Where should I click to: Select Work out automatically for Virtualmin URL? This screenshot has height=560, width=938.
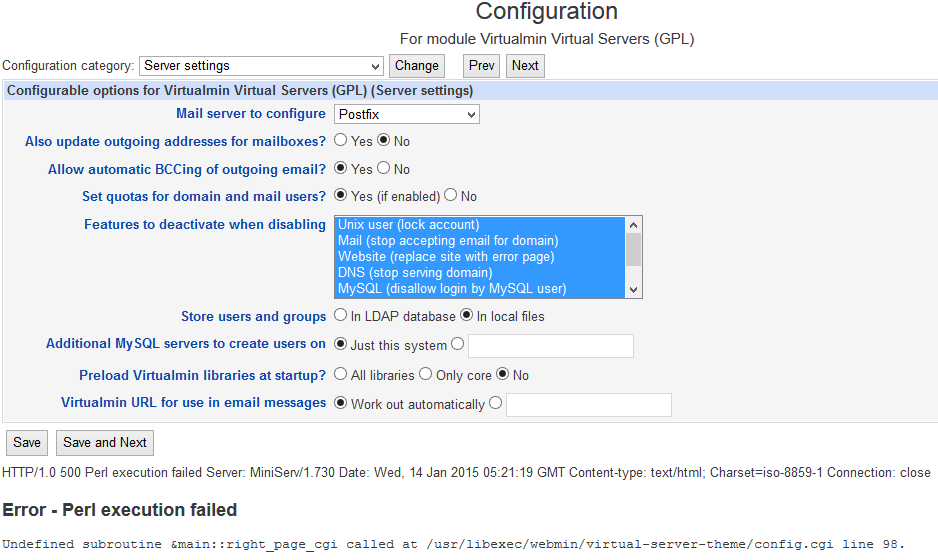pos(340,403)
